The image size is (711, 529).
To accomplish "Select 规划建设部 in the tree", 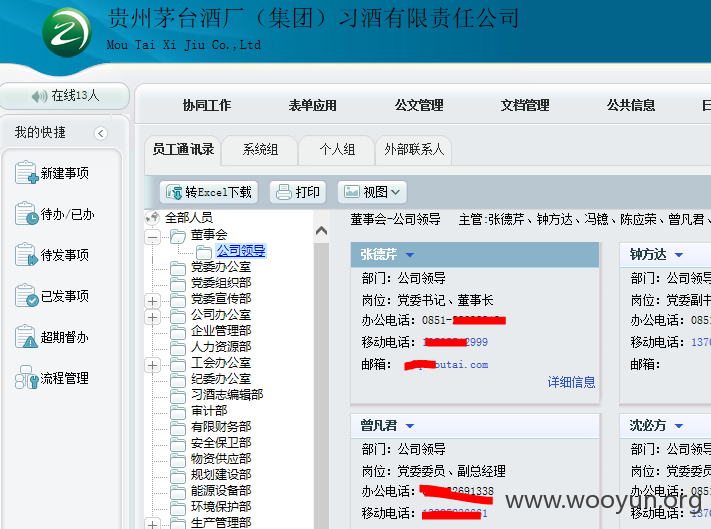I will (x=221, y=475).
